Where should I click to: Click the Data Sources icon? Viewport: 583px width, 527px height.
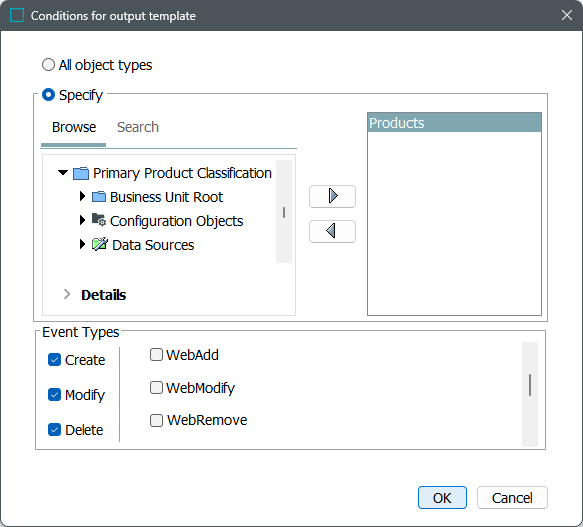pos(100,244)
